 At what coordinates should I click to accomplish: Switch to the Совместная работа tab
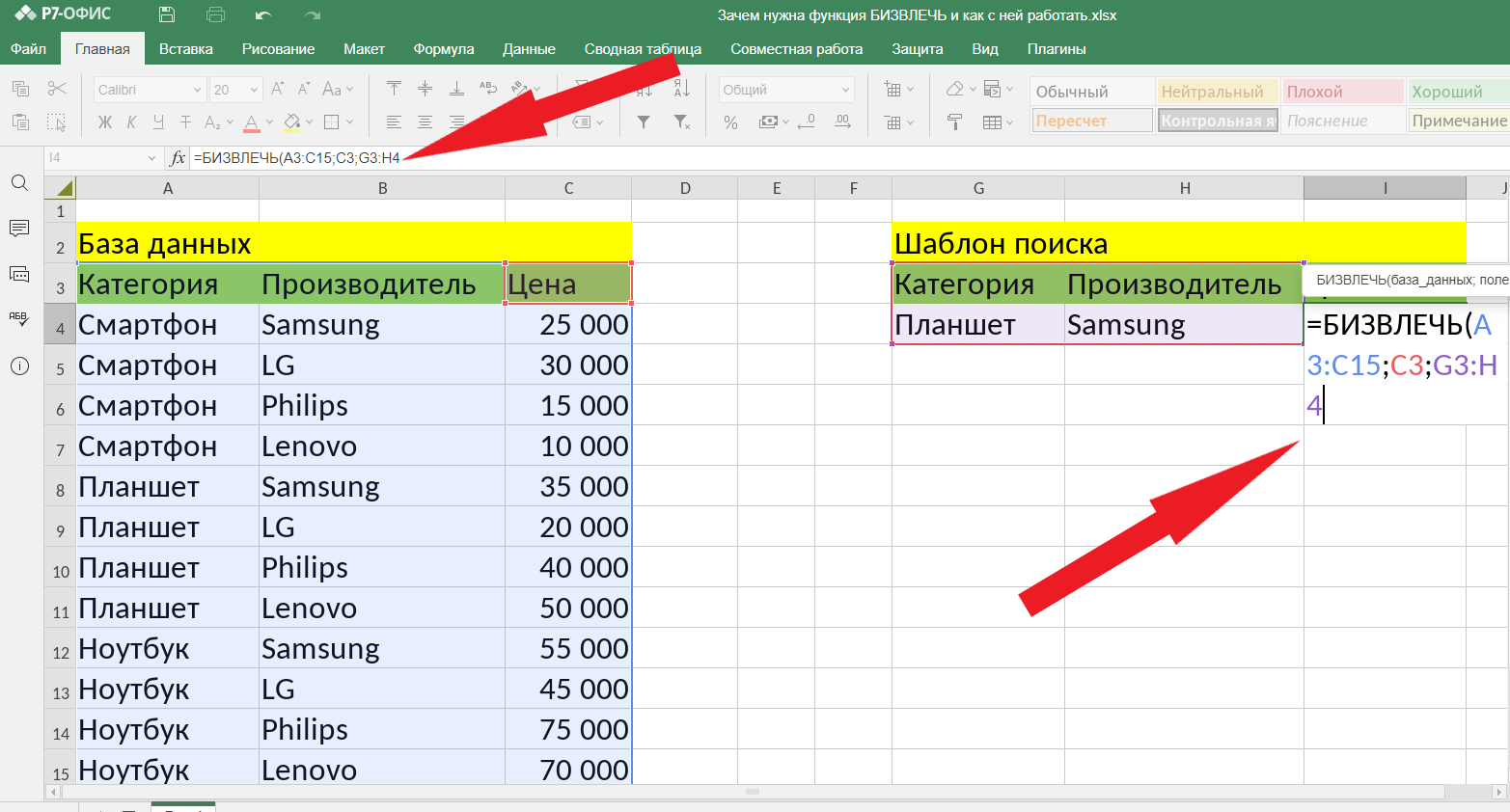(x=796, y=48)
